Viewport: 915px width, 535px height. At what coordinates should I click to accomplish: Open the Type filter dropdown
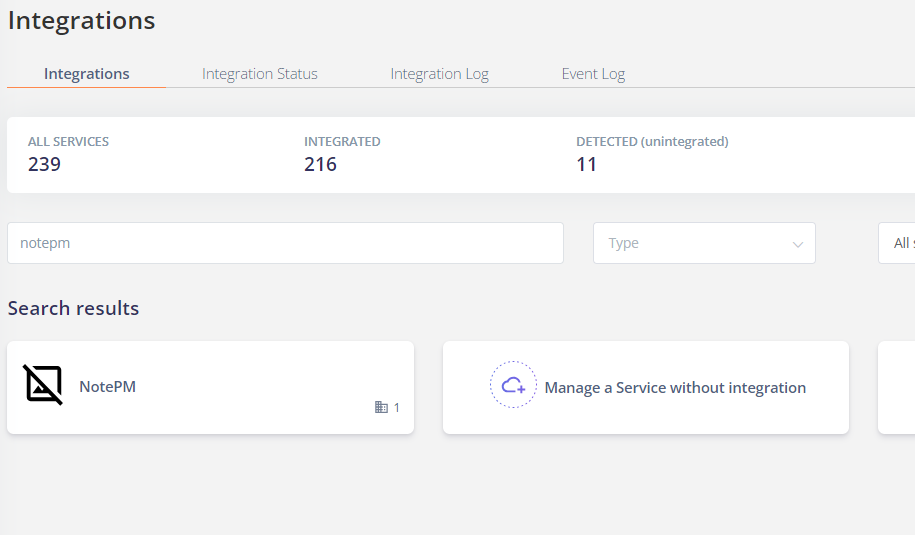(704, 243)
